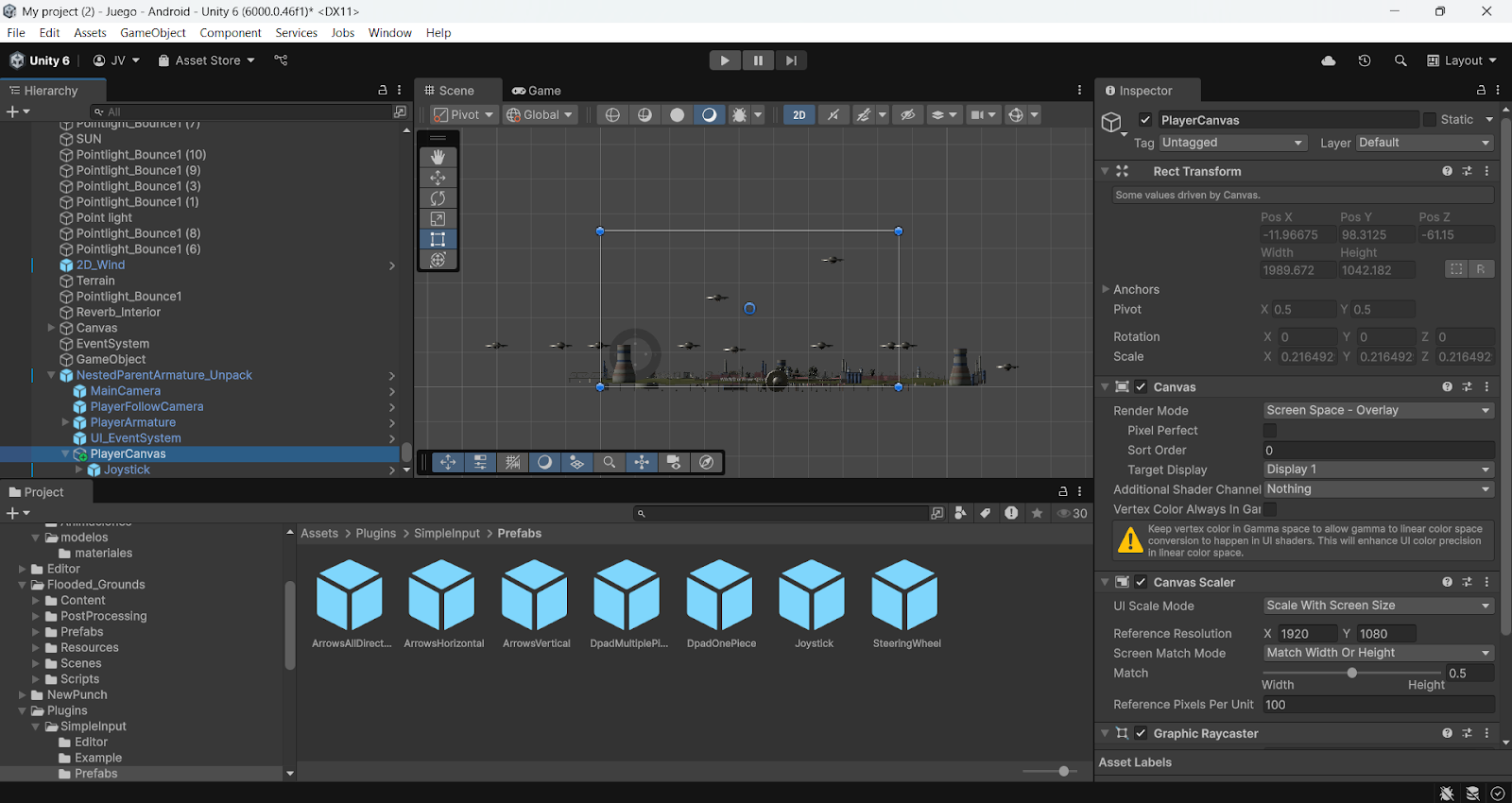Screen dimensions: 1512x803
Task: Select the Rect tool in scene
Action: tap(438, 239)
